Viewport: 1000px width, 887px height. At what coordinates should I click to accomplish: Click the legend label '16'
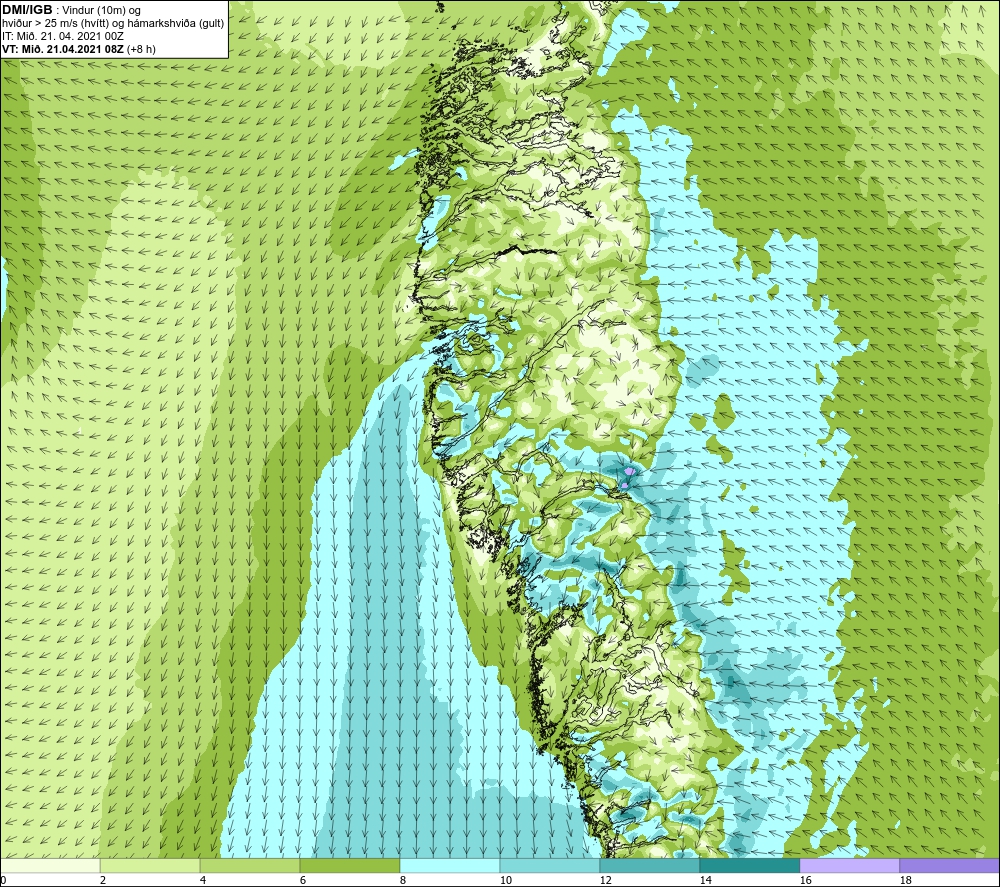coord(805,881)
